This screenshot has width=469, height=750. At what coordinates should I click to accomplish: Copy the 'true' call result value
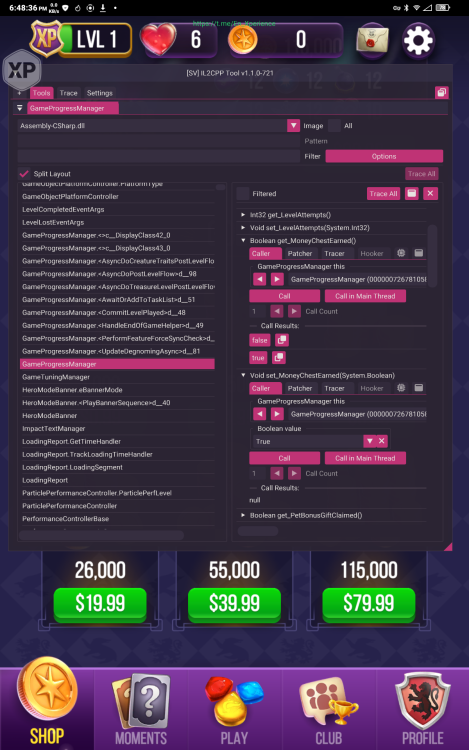[279, 357]
